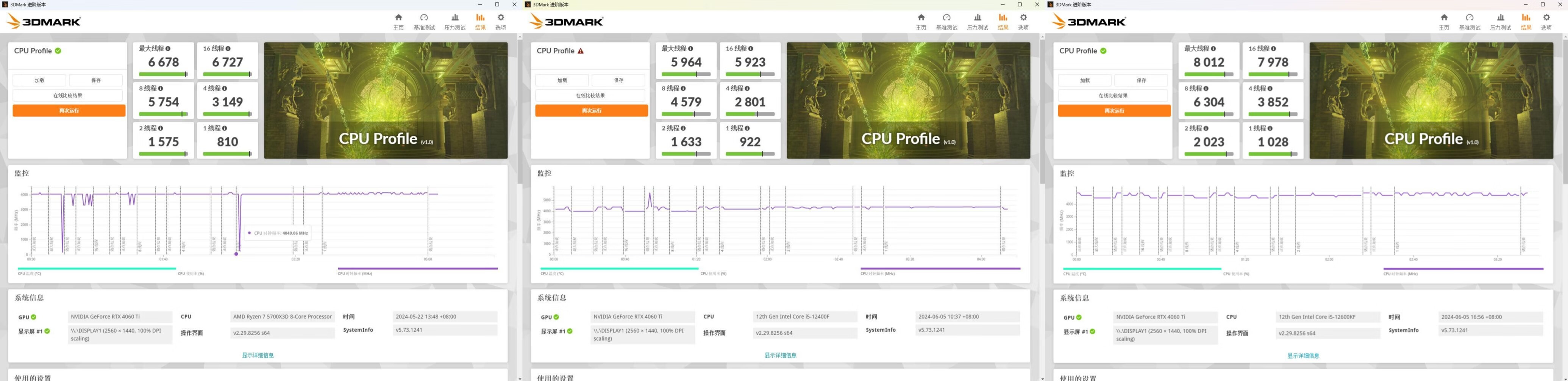Click score bar under 6 678
This screenshot has height=381, width=1568.
click(163, 74)
